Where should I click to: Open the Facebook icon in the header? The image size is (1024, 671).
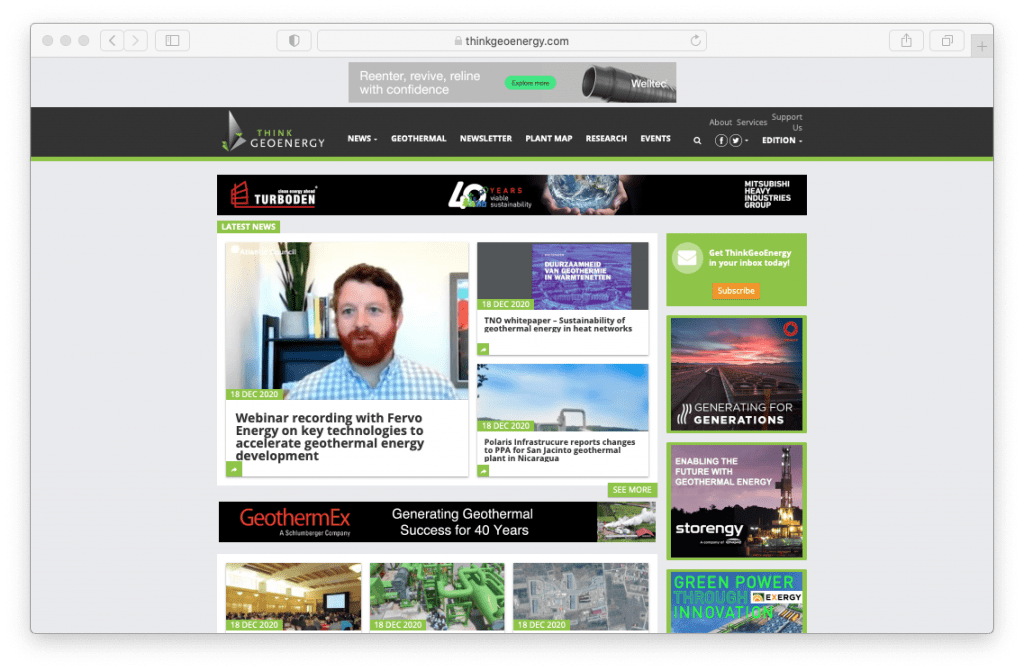pyautogui.click(x=721, y=141)
